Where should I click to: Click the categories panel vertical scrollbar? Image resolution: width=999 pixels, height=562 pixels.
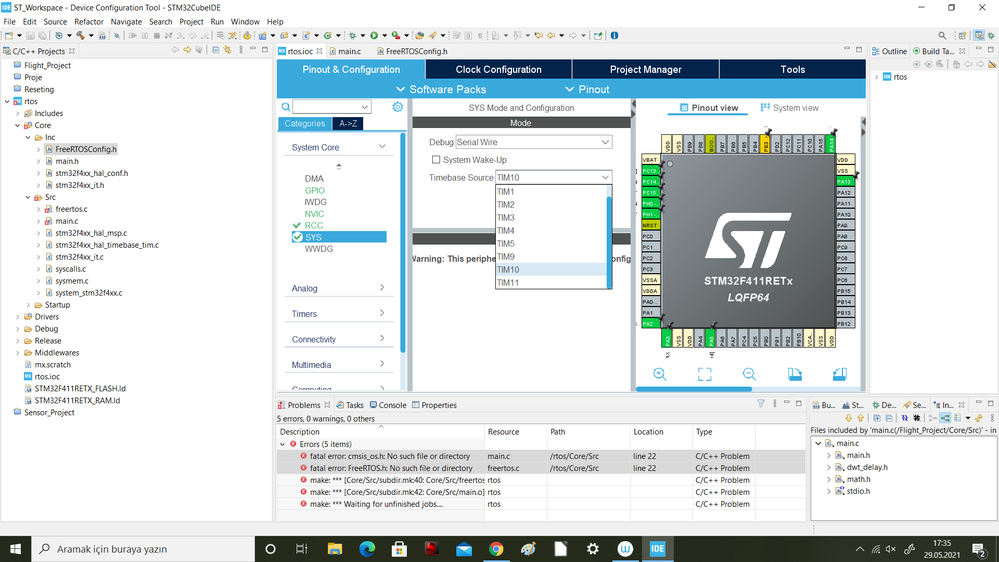click(403, 242)
